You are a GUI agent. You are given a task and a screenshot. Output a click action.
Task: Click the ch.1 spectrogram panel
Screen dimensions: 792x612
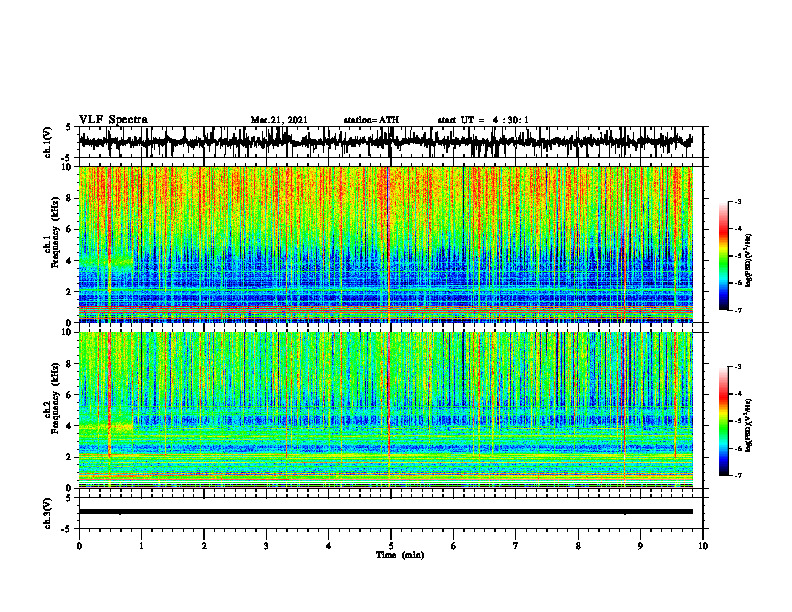pyautogui.click(x=385, y=244)
